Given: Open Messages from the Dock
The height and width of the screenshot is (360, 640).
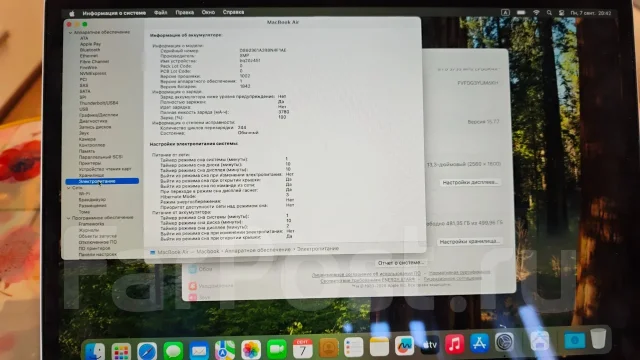Looking at the screenshot, I should pos(173,351).
